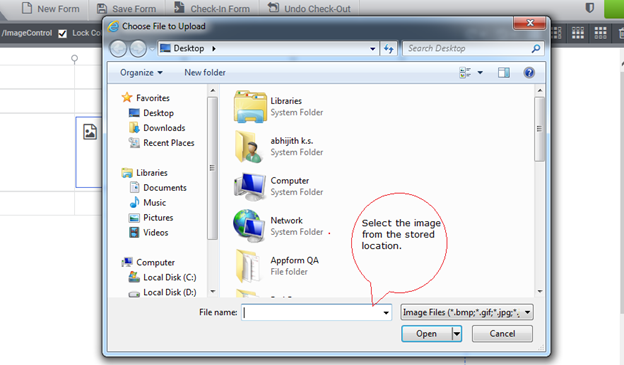Viewport: 624px width, 365px height.
Task: Click the Open button split arrow
Action: point(456,334)
